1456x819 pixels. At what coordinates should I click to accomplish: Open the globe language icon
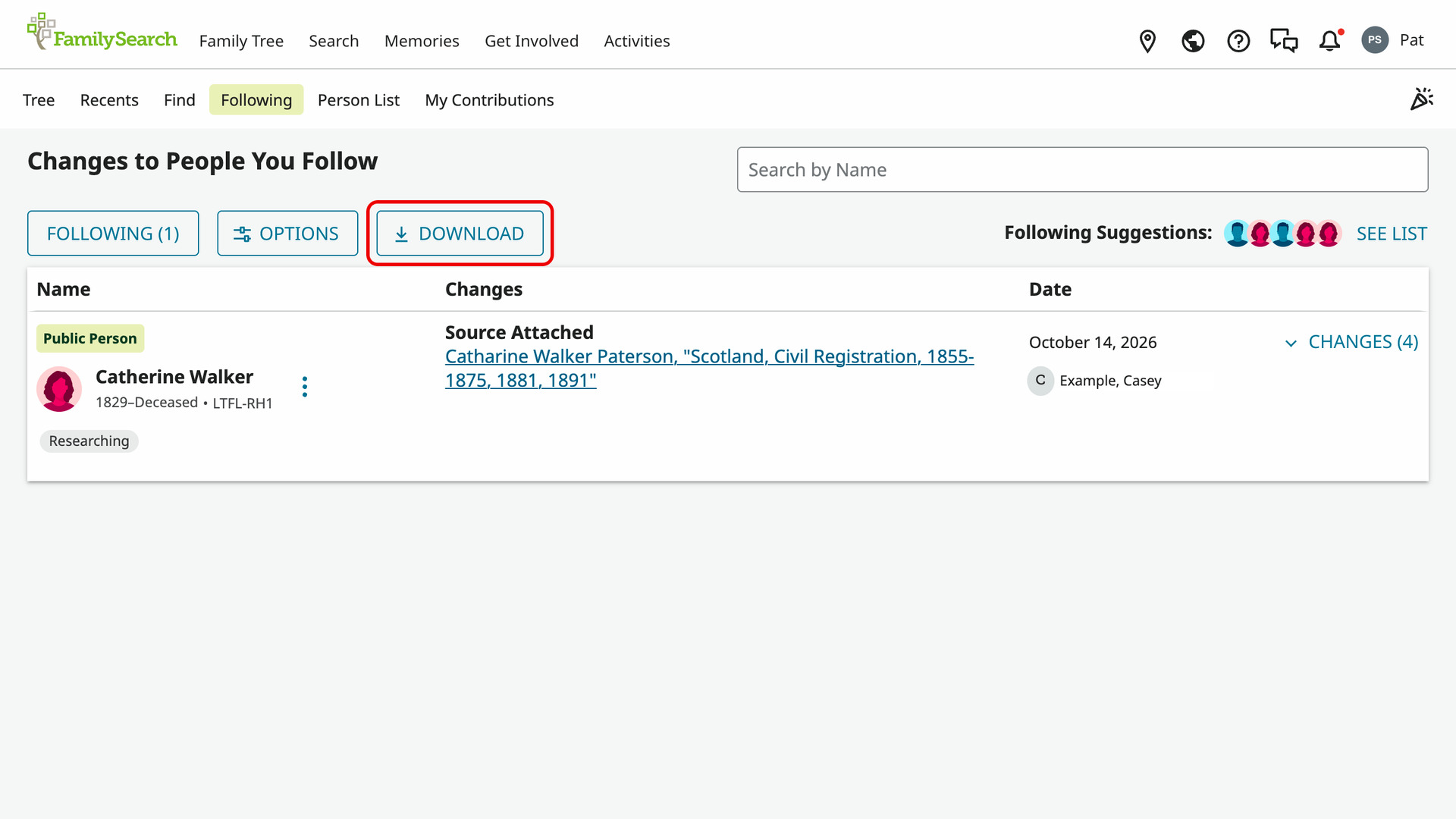click(1193, 41)
